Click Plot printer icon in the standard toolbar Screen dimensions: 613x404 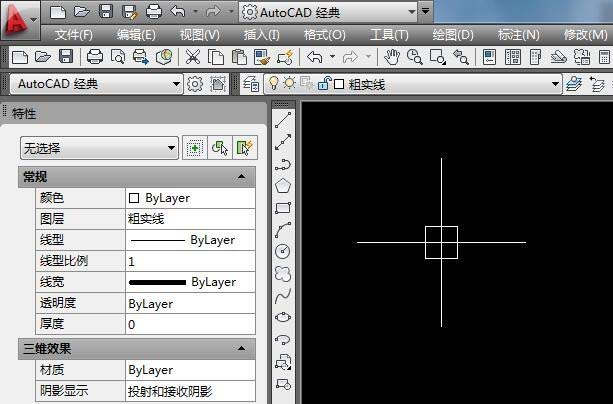click(x=95, y=57)
